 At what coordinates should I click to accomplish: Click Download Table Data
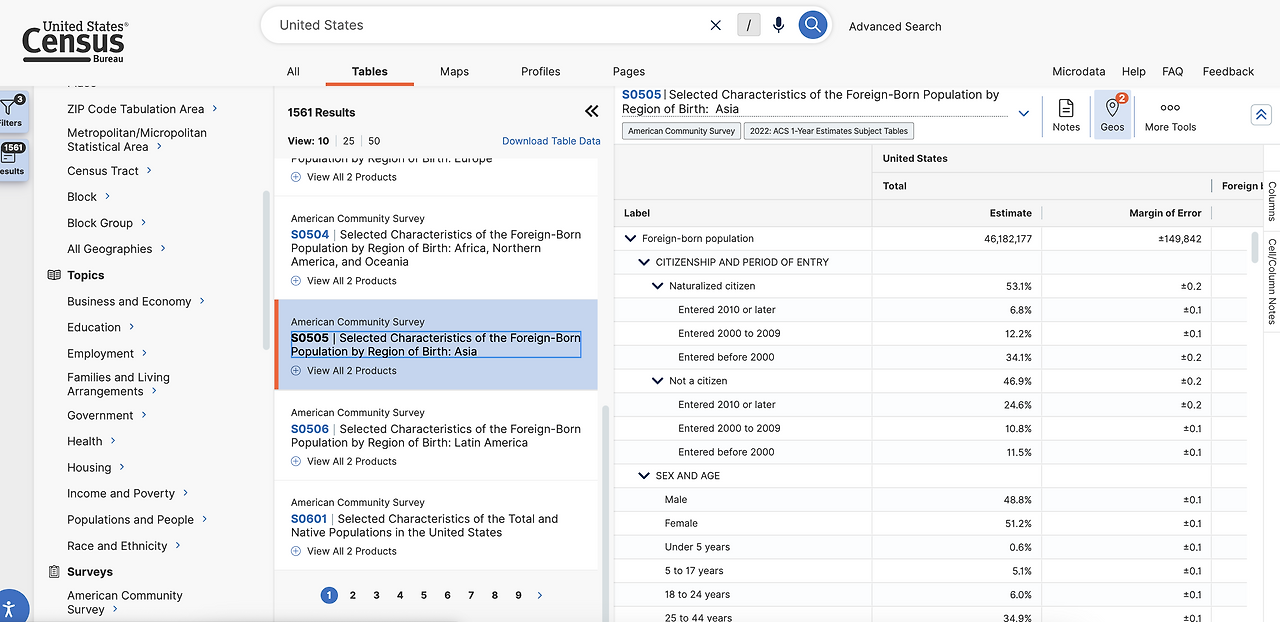click(x=551, y=141)
